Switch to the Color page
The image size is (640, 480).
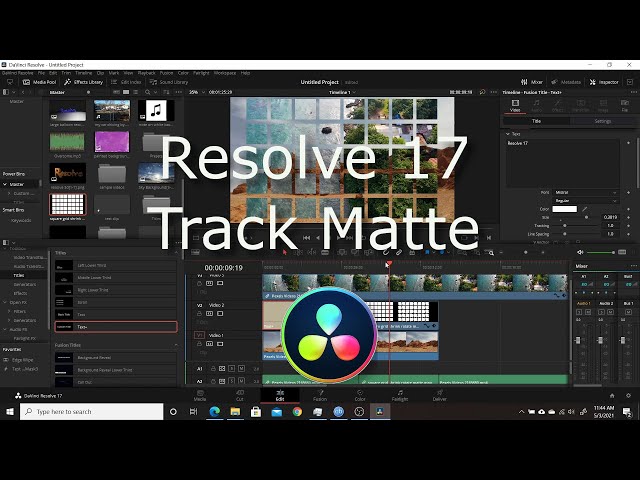tap(360, 396)
